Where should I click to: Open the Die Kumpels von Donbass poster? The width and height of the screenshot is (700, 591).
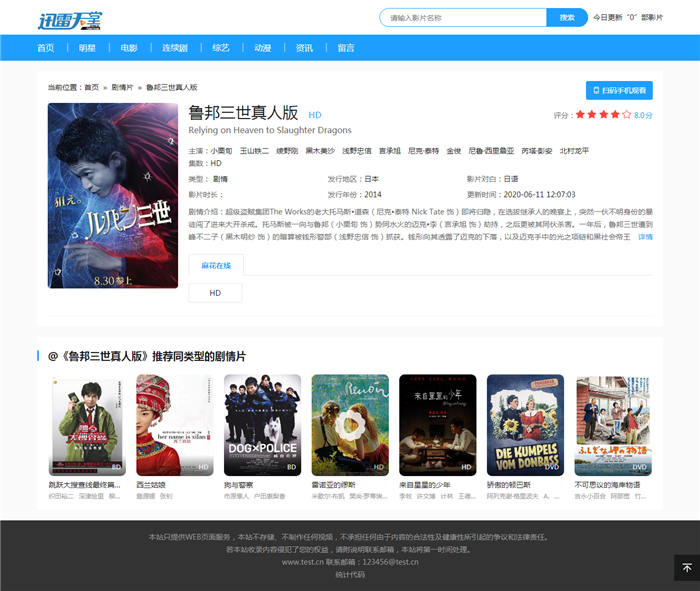pos(525,424)
